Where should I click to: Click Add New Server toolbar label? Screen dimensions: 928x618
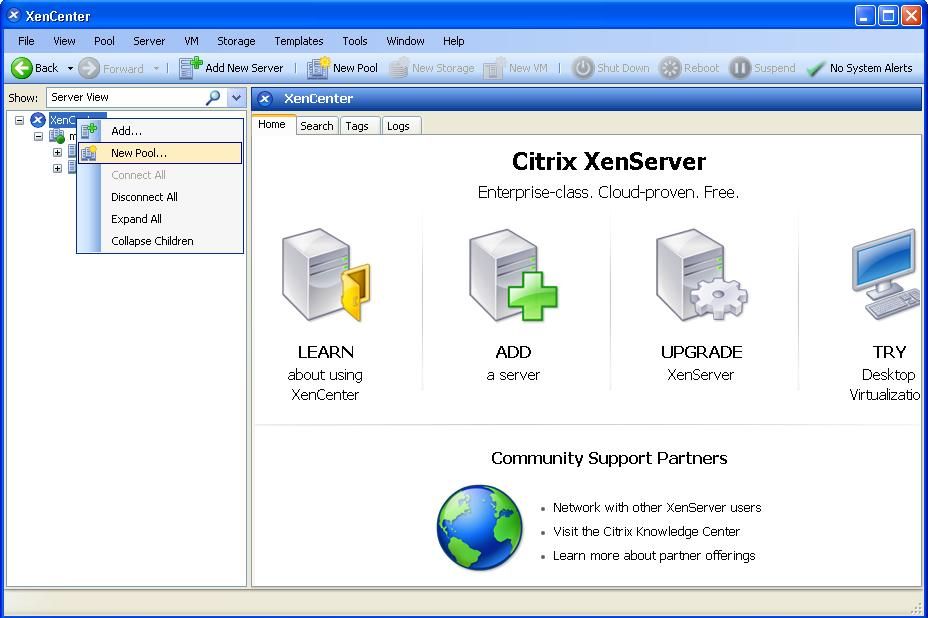click(x=244, y=68)
